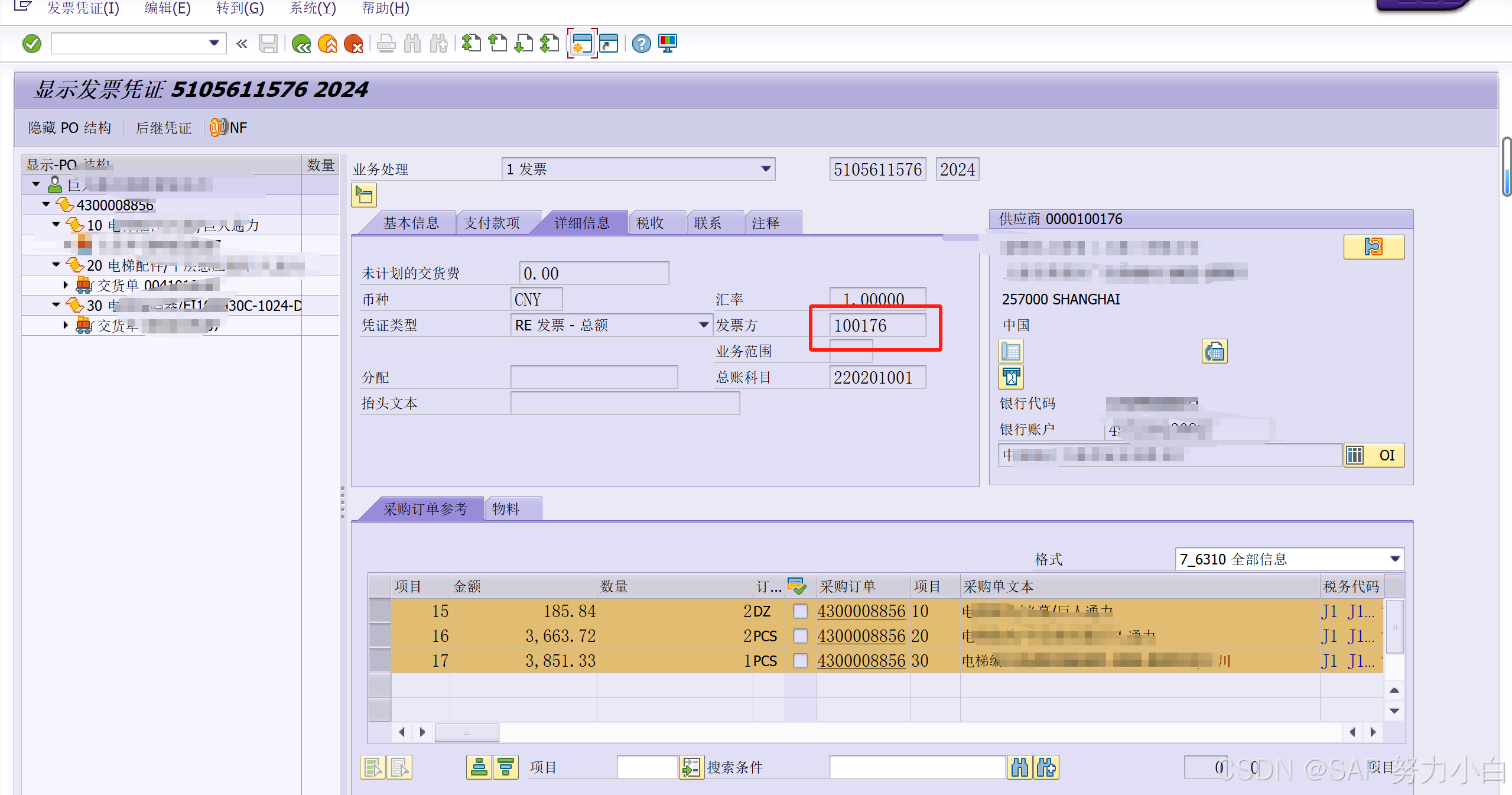Click the customize local layout monitor icon
This screenshot has height=795, width=1512.
click(x=668, y=44)
